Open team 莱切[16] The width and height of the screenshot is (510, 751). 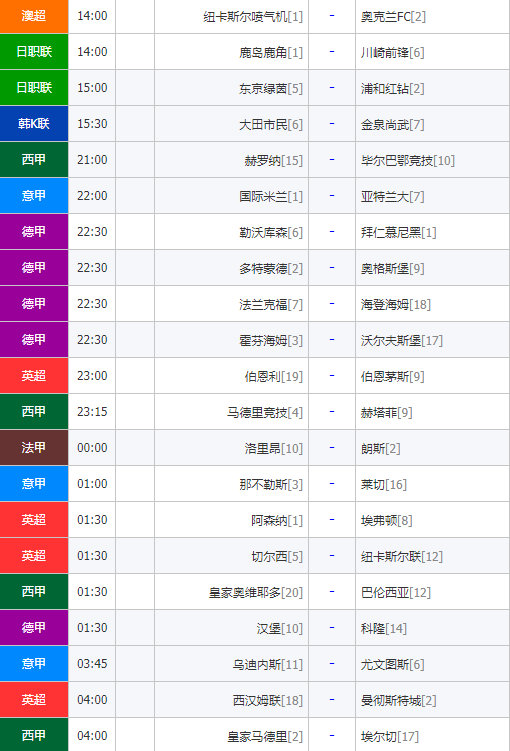click(384, 484)
